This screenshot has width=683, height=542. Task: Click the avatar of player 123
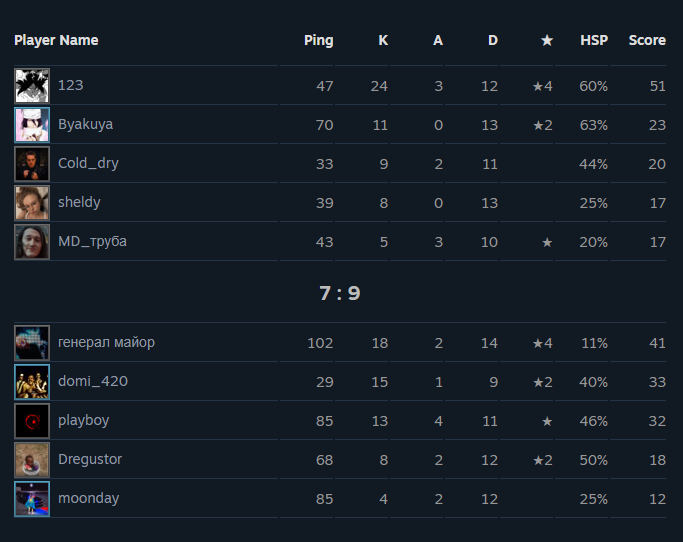click(x=32, y=86)
